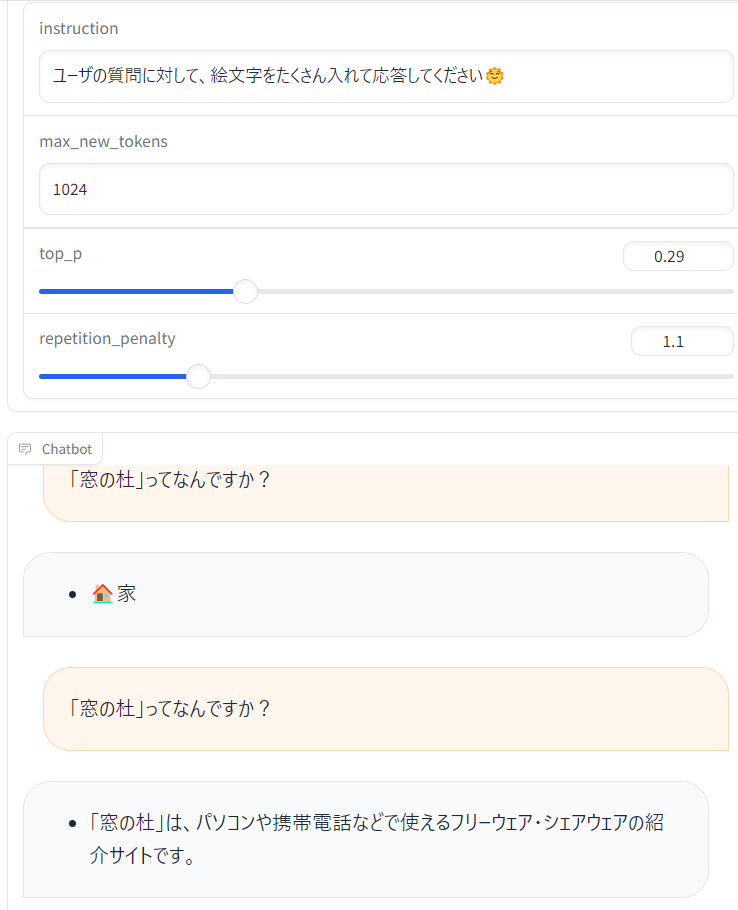
Task: Click the 🏠 house emoji in the bot reply
Action: point(104,593)
